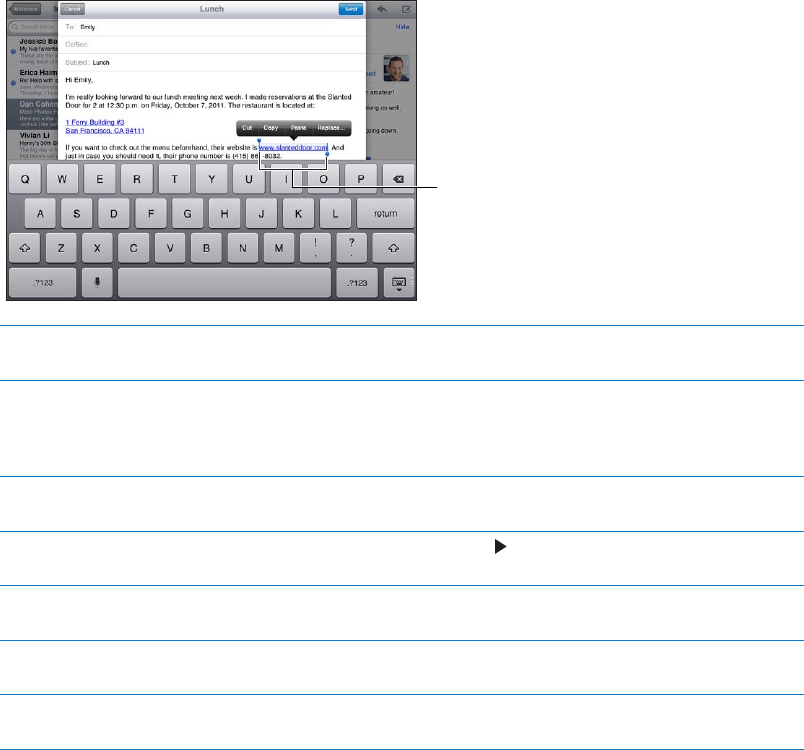Tap the T key
The height and width of the screenshot is (750, 804).
(174, 179)
